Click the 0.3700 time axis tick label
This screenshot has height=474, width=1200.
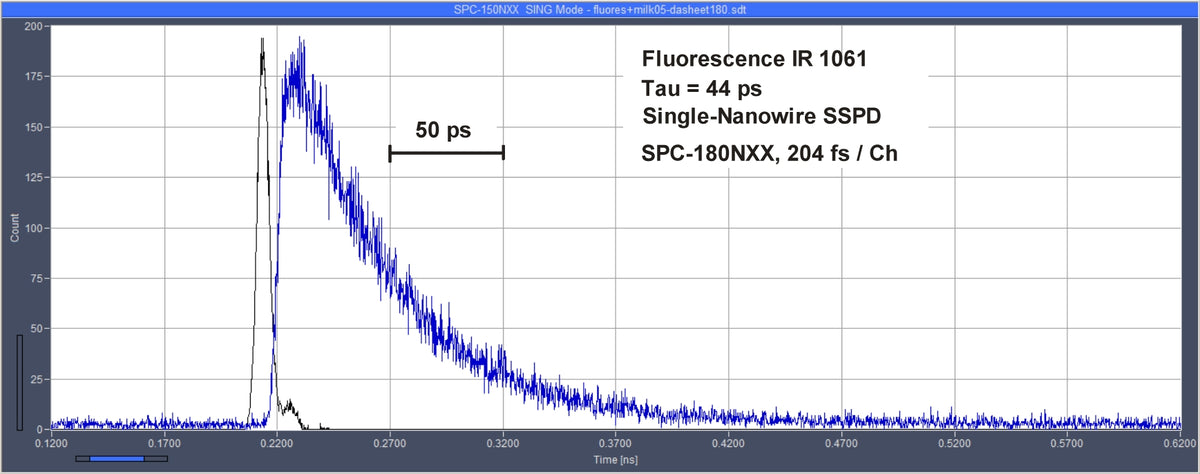tap(616, 441)
